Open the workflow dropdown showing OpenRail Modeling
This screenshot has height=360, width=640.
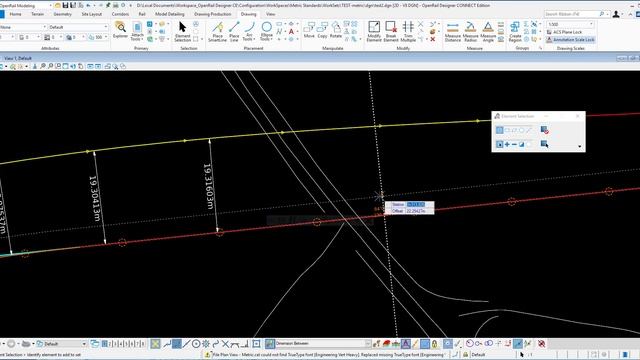click(25, 6)
